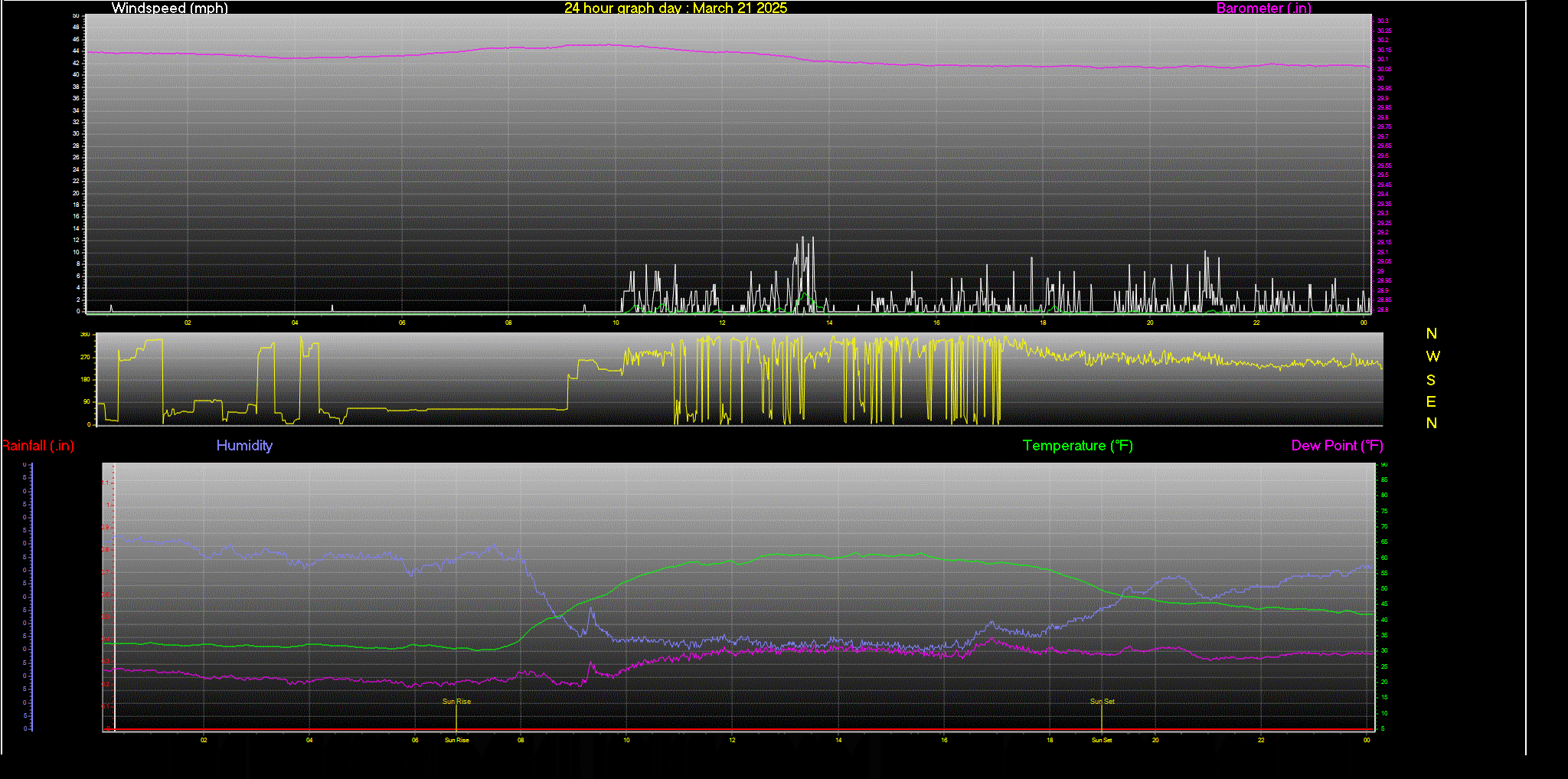Click hour 06 on the windspeed chart axis
The image size is (1568, 779).
[402, 322]
